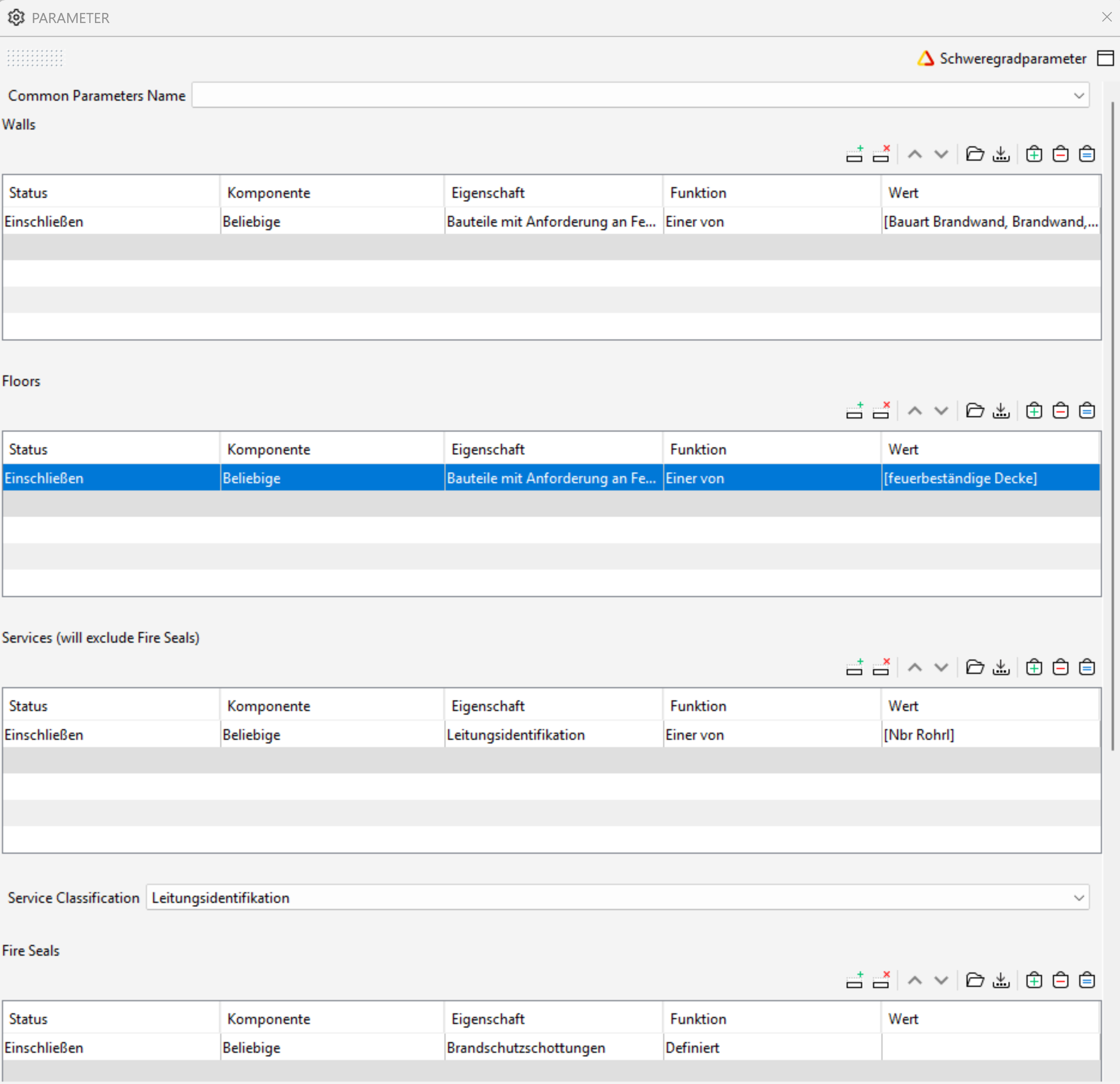1120x1084 pixels.
Task: Click Floors row Einschließen status cell
Action: 111,478
